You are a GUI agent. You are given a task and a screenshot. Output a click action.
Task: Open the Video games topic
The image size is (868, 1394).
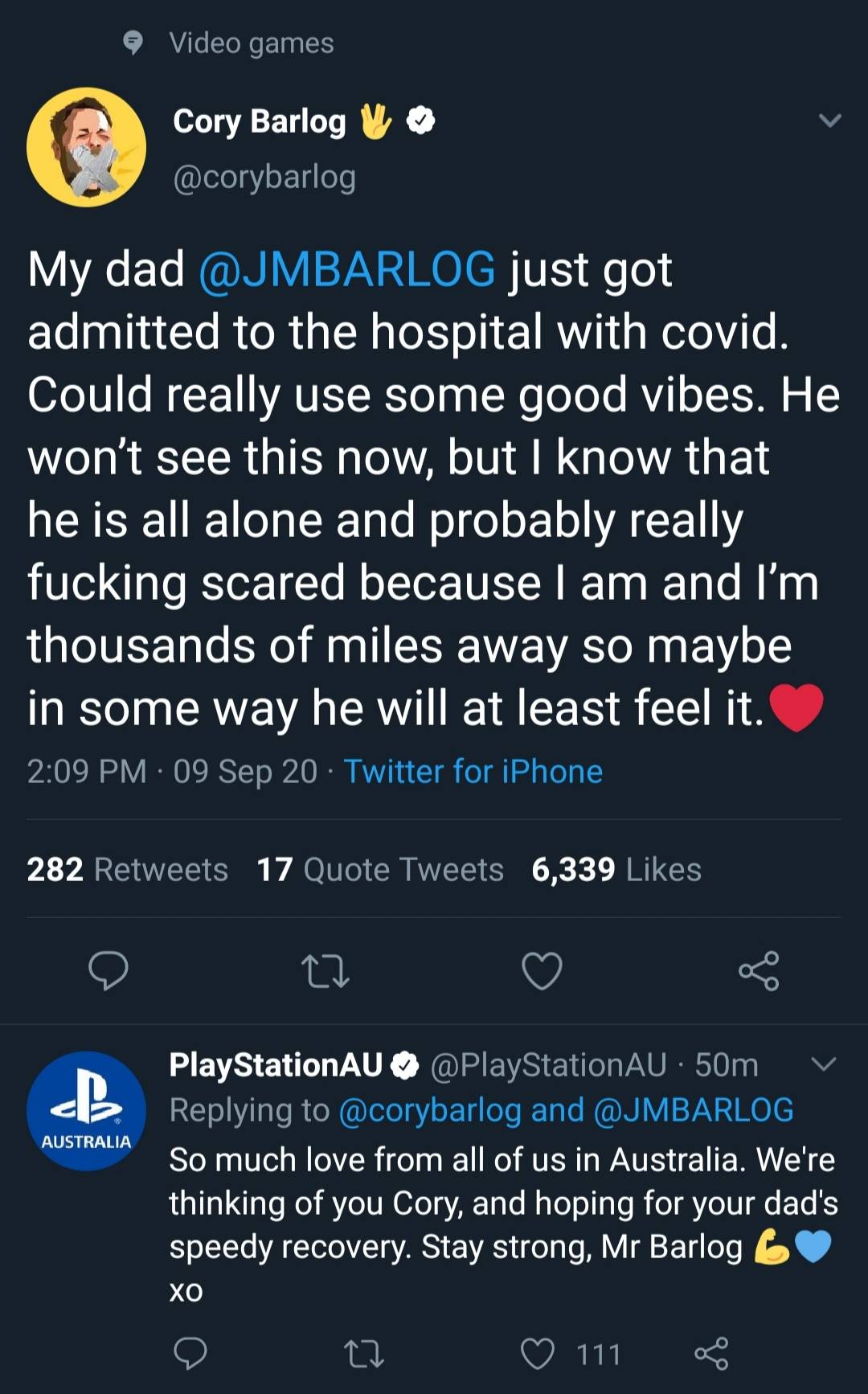click(x=251, y=43)
